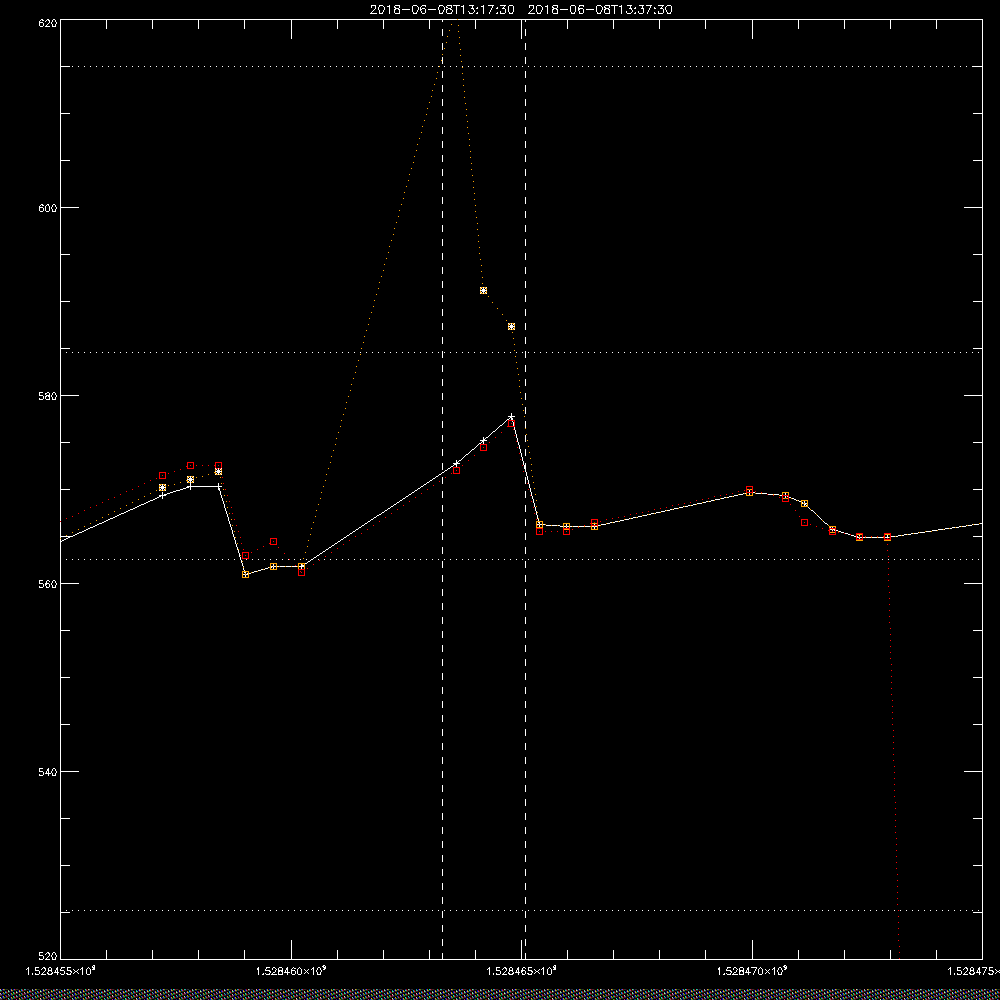Pick the orange data point near 587

(x=511, y=326)
